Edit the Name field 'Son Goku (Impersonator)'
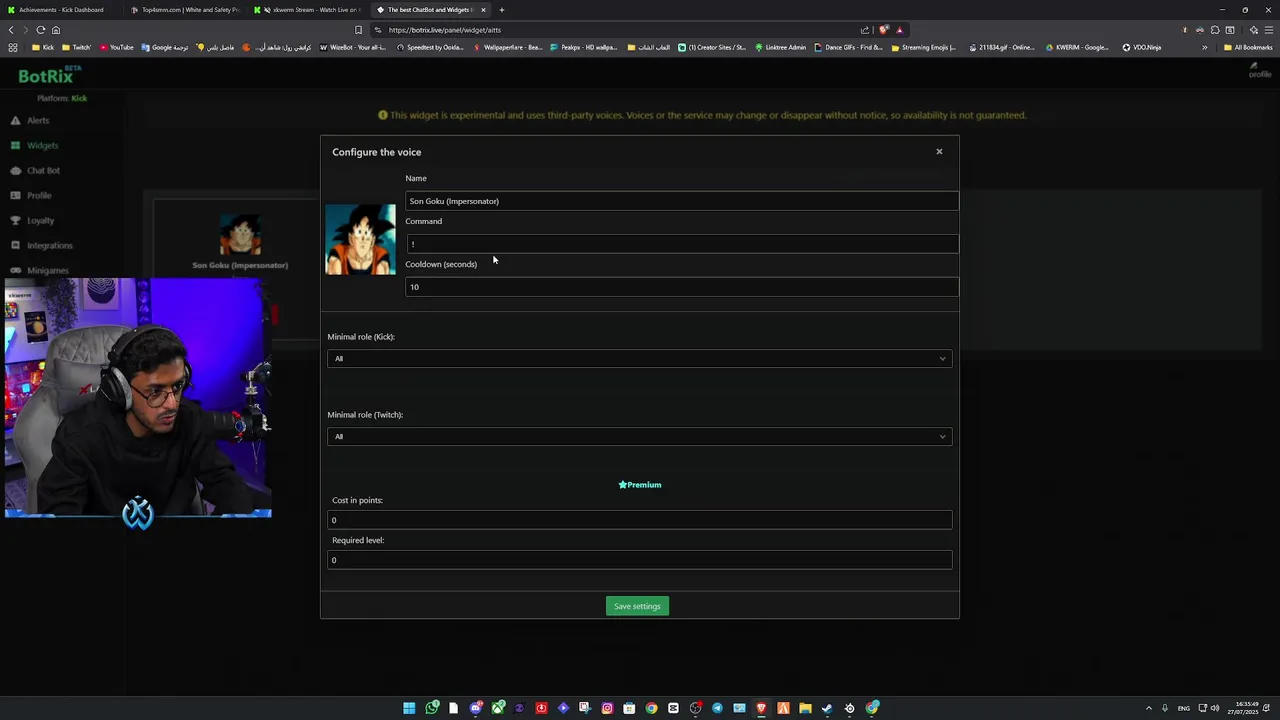The width and height of the screenshot is (1280, 720). (x=681, y=201)
